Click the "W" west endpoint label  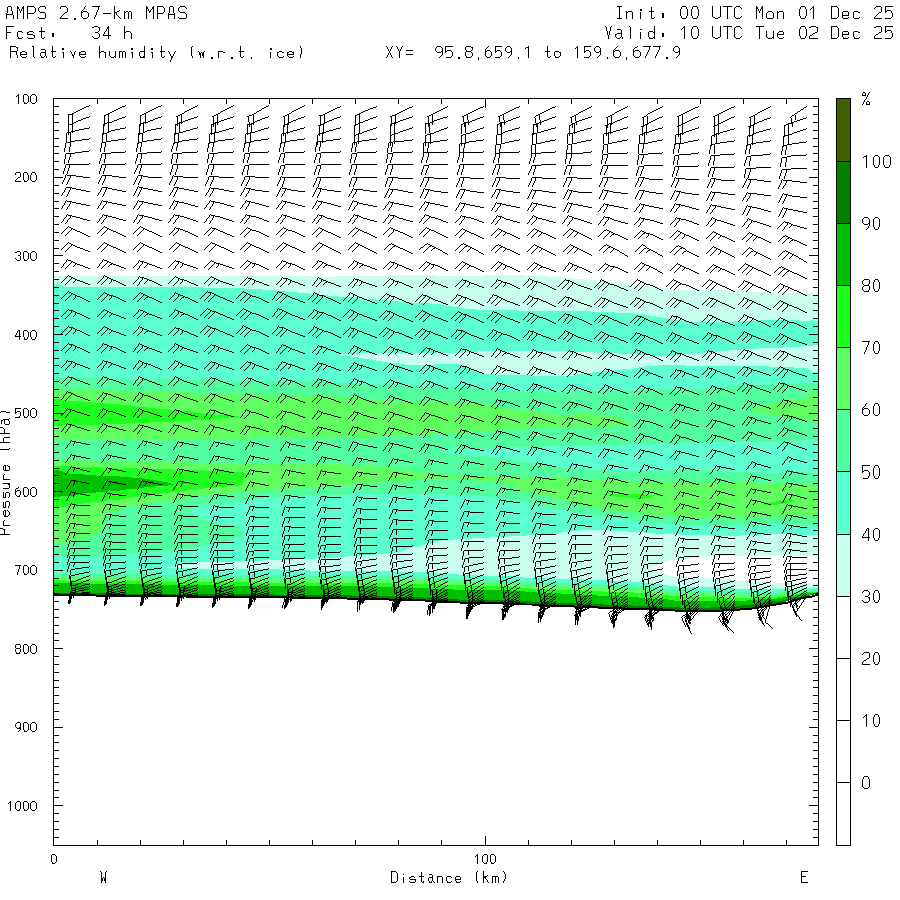103,878
